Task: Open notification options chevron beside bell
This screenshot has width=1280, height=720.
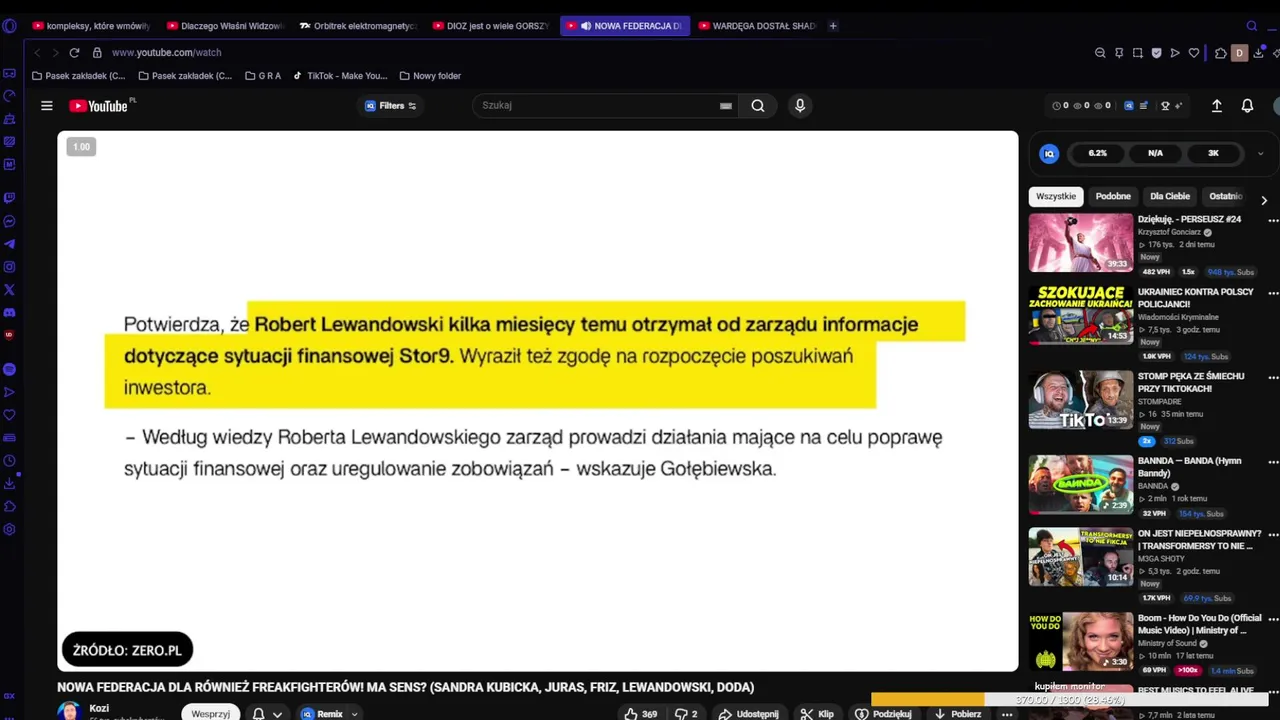Action: point(277,714)
